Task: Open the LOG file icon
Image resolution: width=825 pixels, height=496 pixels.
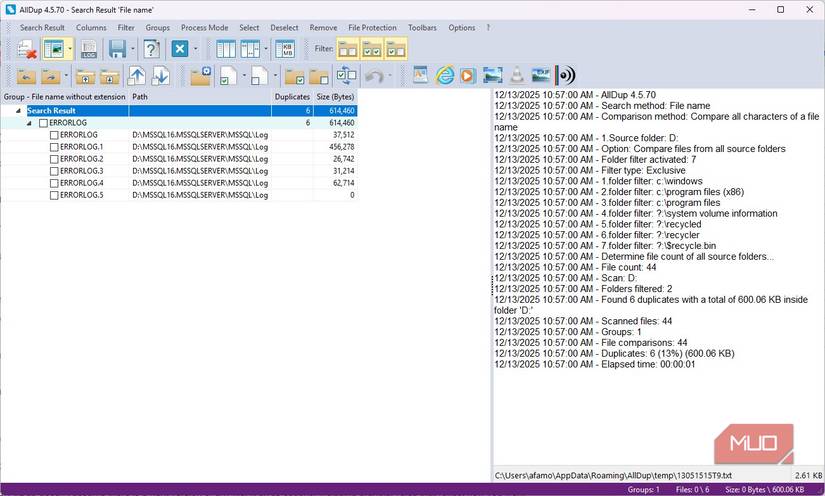Action: pos(89,49)
